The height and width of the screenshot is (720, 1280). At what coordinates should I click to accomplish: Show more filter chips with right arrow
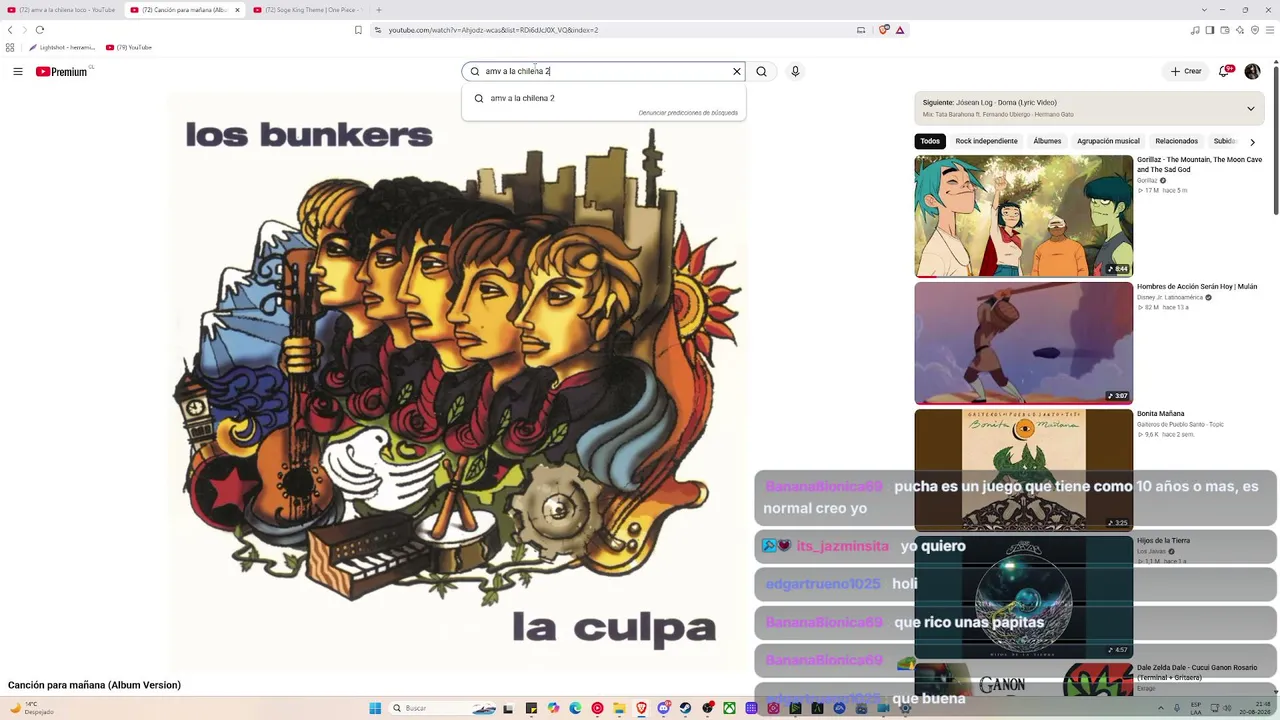click(x=1252, y=142)
